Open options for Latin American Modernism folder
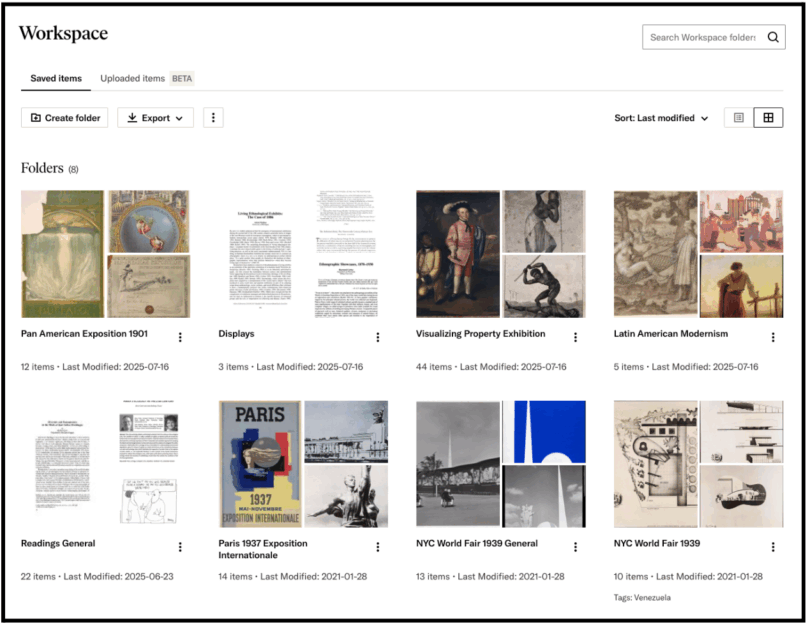Screen dimensions: 808x624 tap(773, 337)
